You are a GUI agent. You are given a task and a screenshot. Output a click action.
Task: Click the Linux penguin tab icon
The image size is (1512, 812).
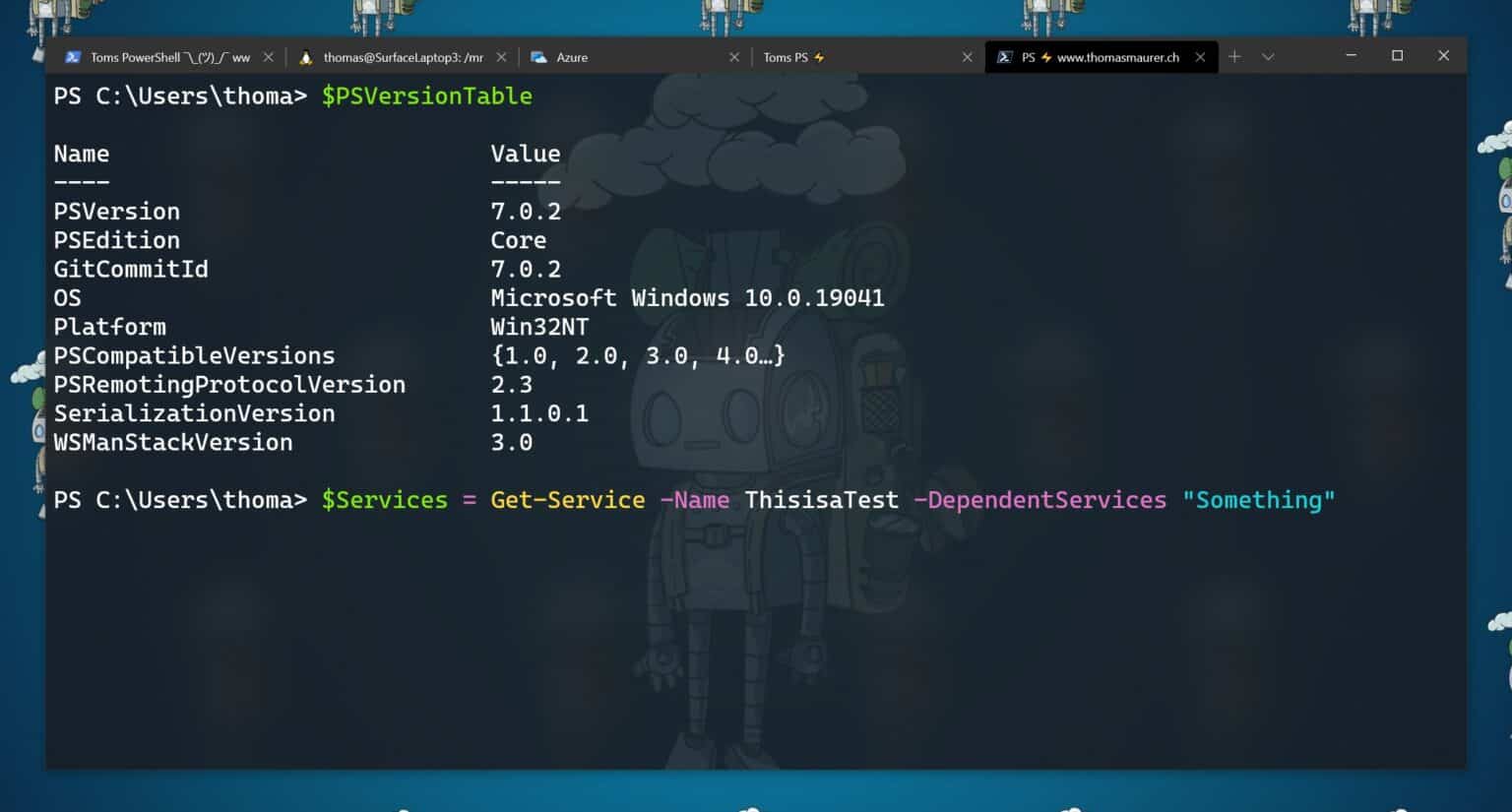tap(306, 57)
